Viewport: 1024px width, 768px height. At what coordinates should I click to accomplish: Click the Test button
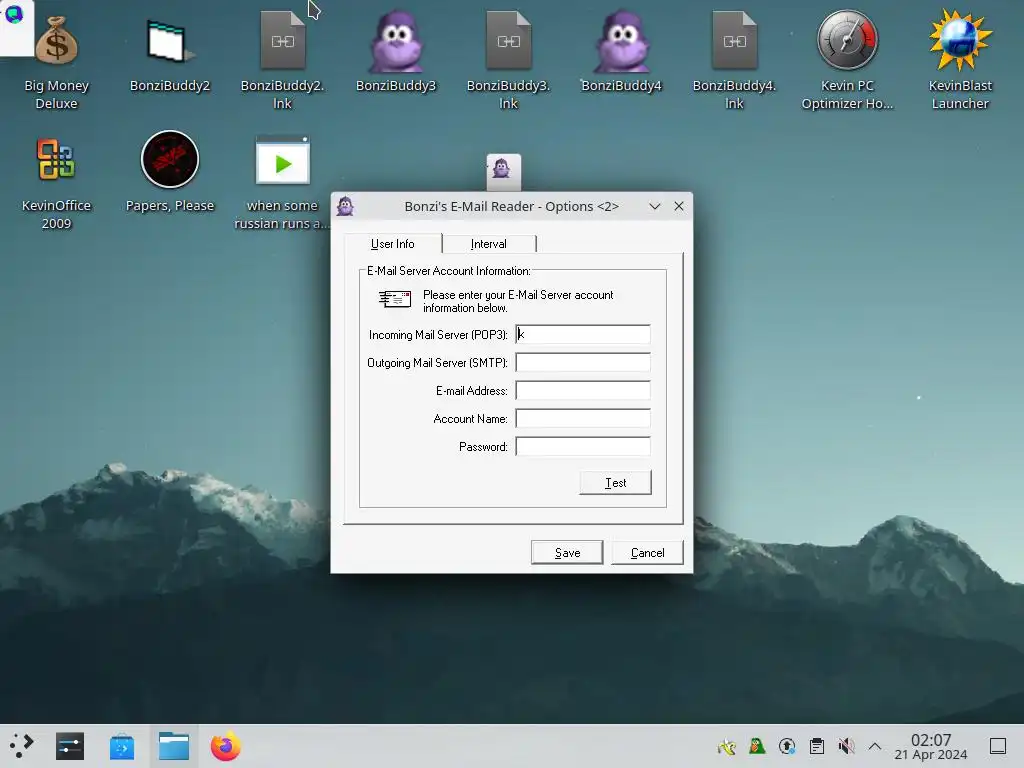click(615, 483)
